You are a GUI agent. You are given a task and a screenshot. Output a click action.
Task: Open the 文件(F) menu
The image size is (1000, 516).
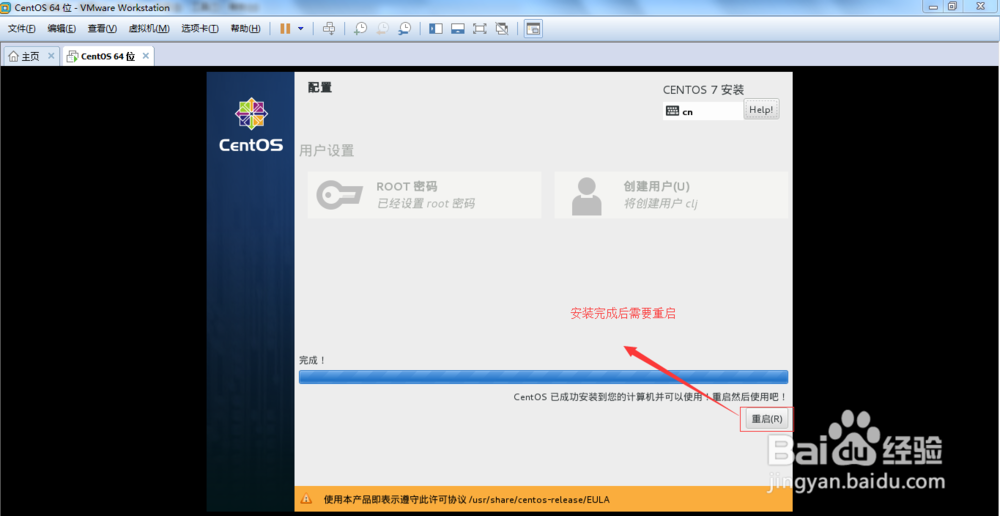[22, 29]
